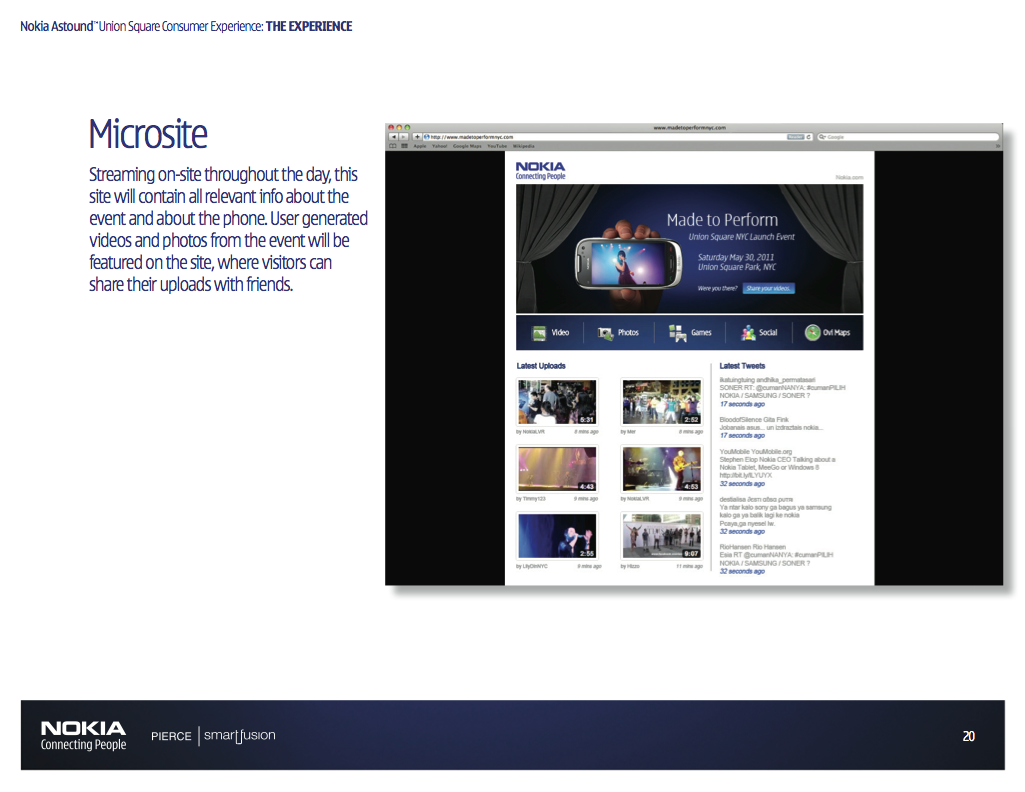The height and width of the screenshot is (792, 1025).
Task: Click the Google Maps bookmark
Action: pyautogui.click(x=467, y=146)
